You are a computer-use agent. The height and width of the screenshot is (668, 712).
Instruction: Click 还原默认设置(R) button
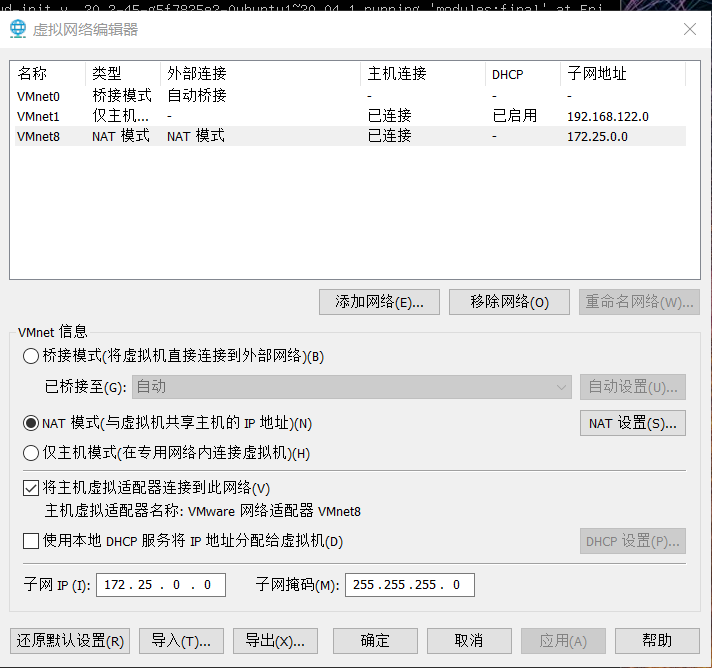click(70, 641)
